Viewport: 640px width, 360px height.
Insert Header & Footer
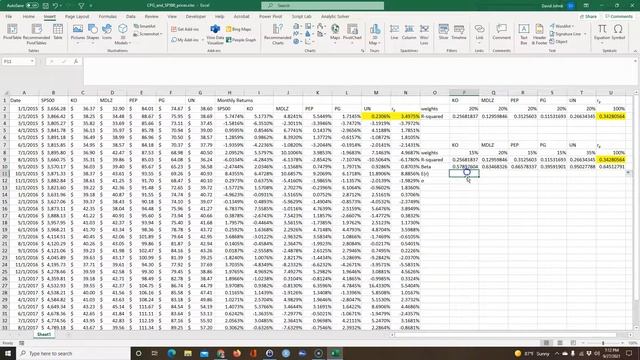(539, 33)
